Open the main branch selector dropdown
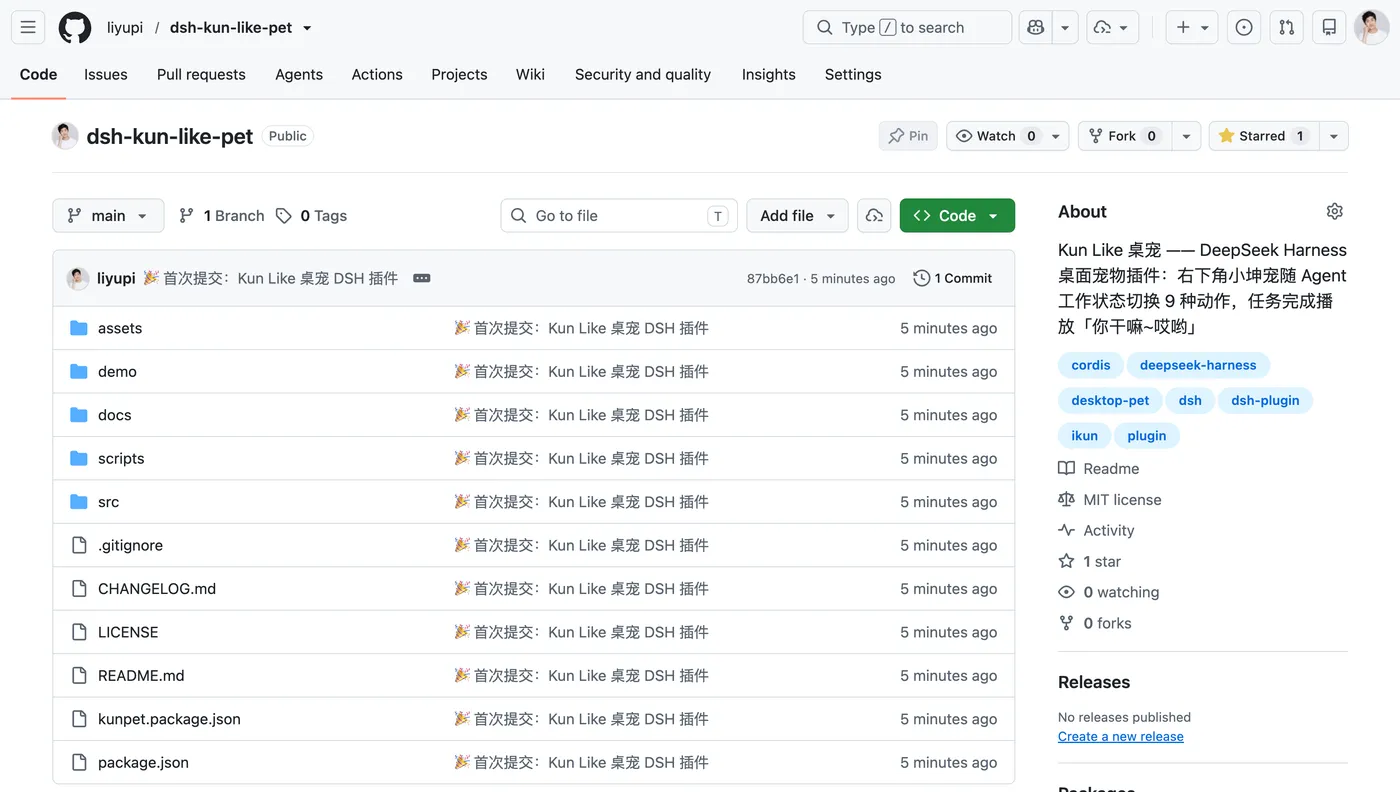 click(x=108, y=216)
